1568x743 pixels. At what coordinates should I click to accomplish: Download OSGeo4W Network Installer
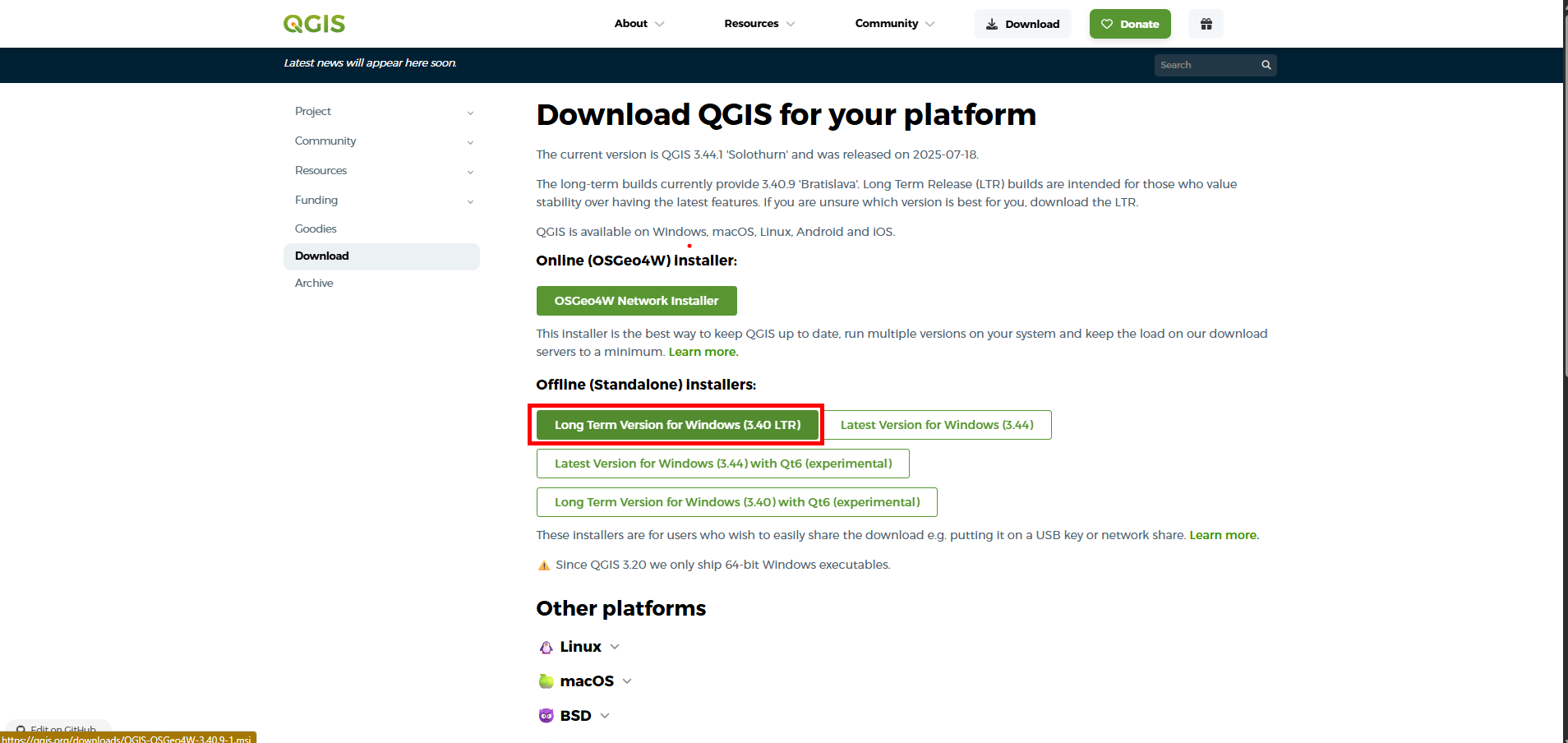(x=636, y=301)
